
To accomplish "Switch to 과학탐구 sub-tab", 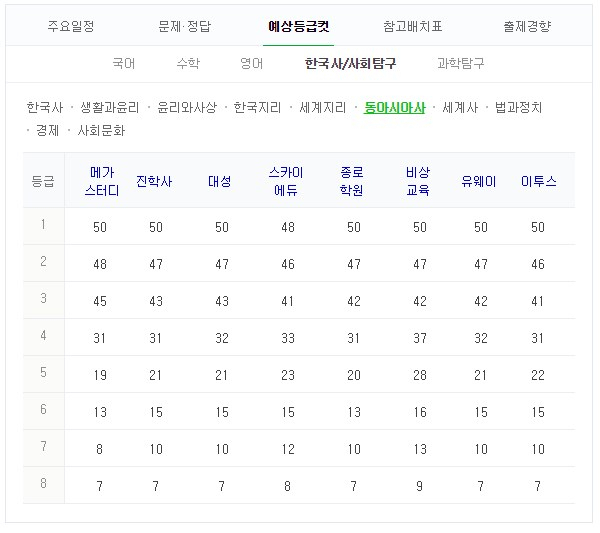I will click(460, 63).
